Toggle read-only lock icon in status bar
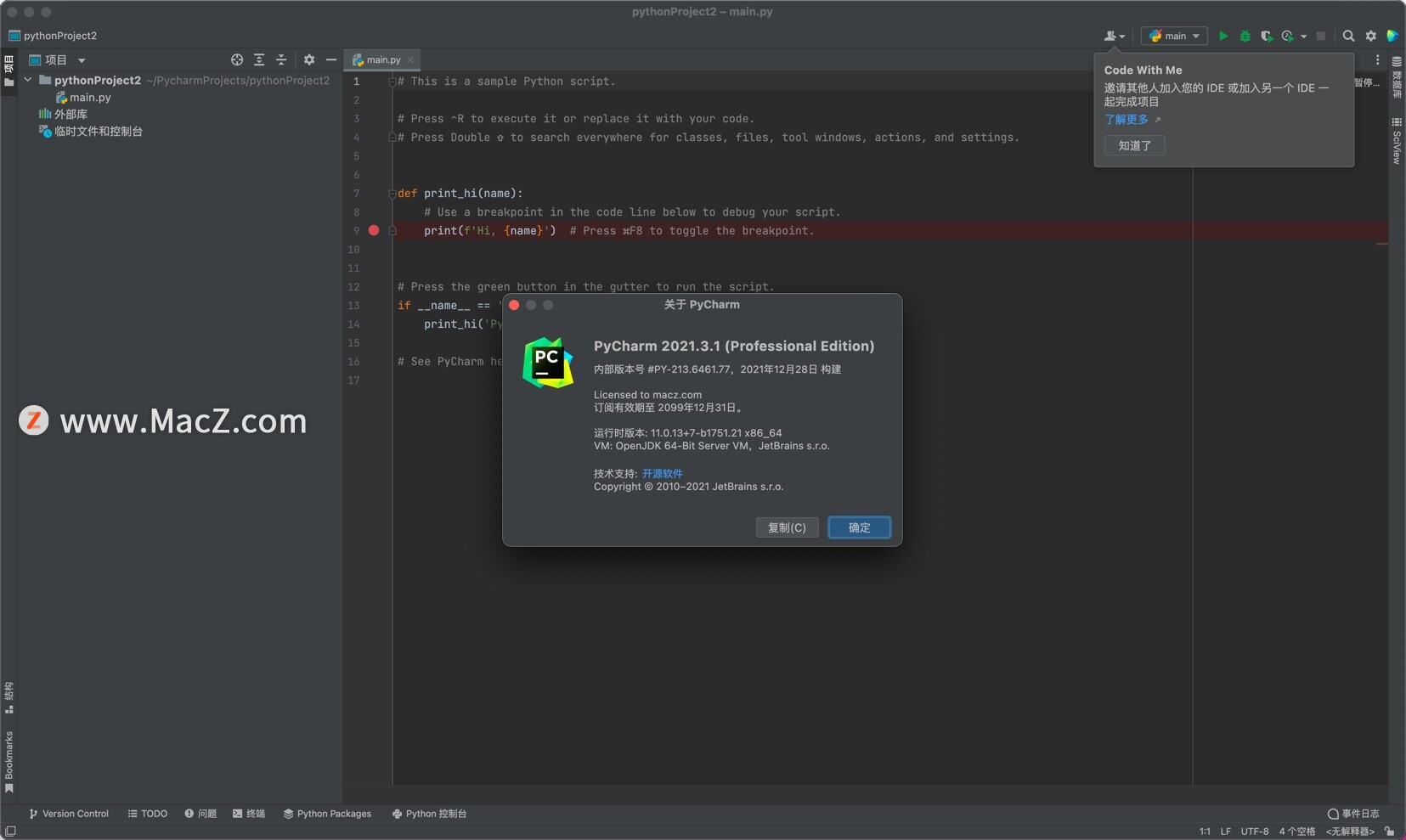 click(1389, 832)
